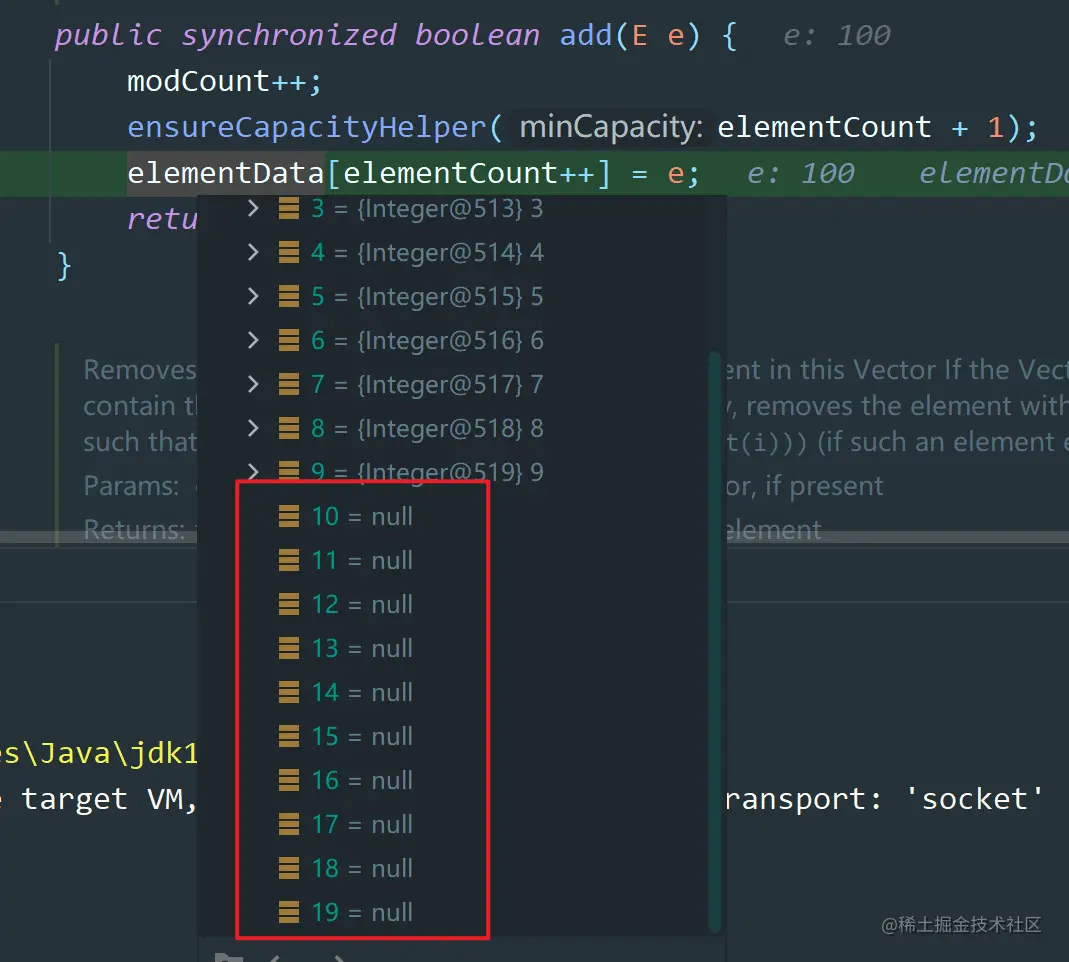
Task: Click the field icon of element 3
Action: 289,208
